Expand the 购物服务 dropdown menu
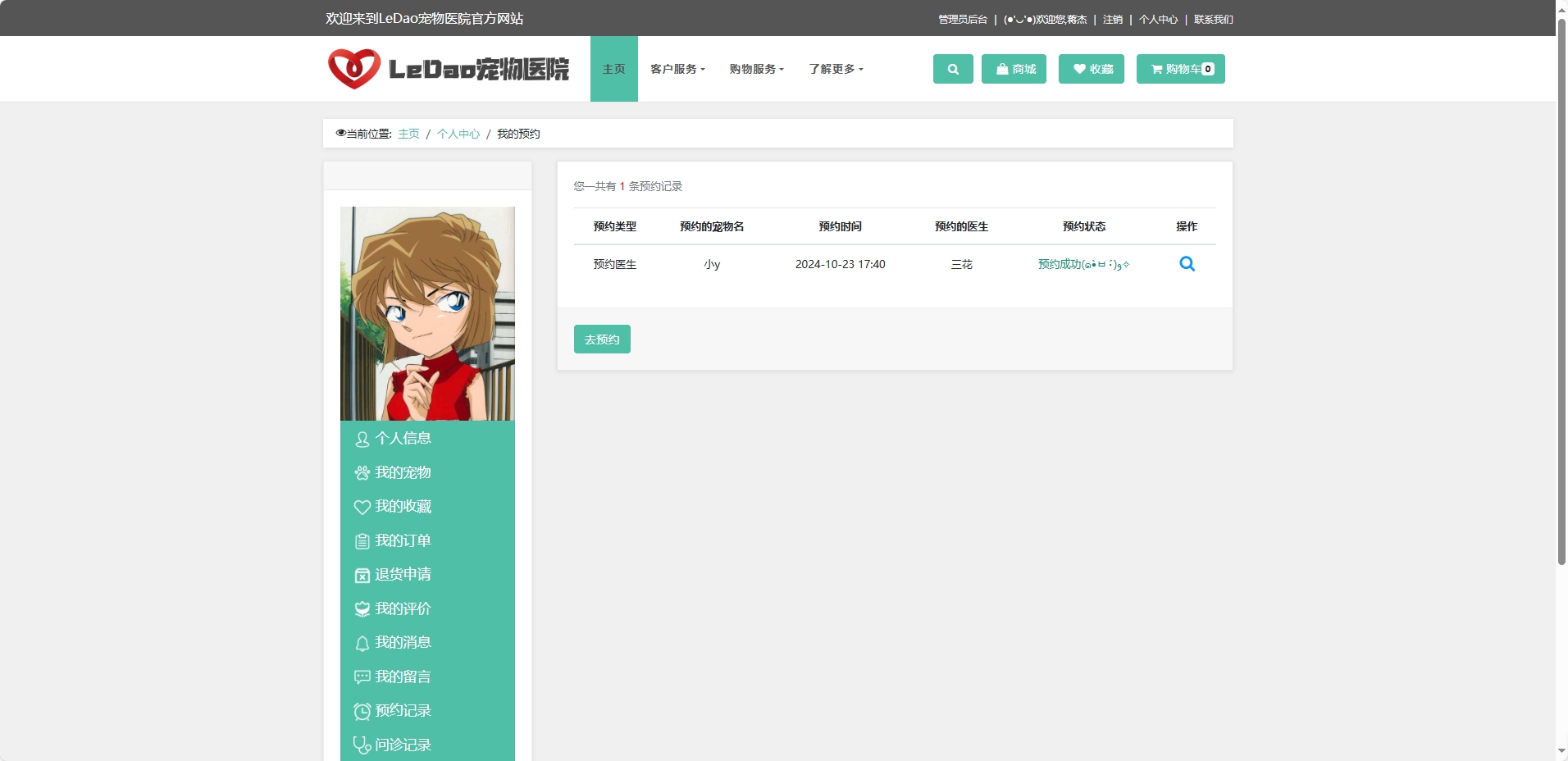 coord(756,69)
